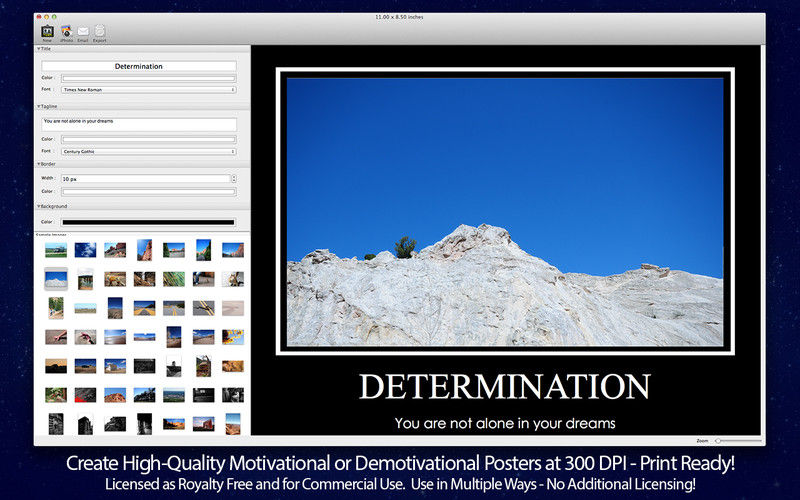
Task: Select the green field sample thumbnail
Action: (56, 250)
